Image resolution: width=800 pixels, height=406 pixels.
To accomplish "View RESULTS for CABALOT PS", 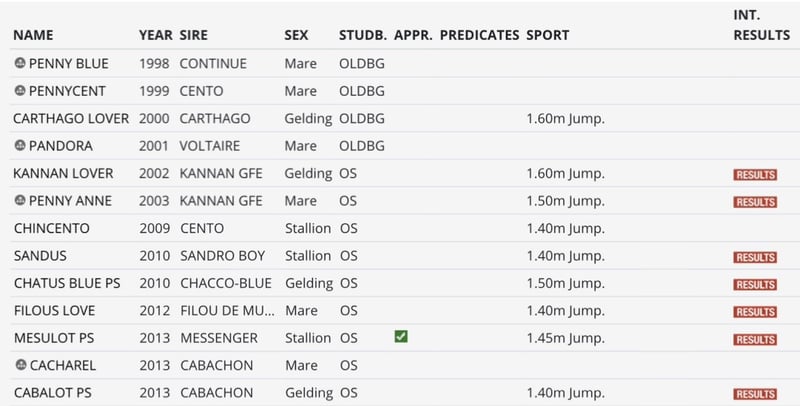I will point(755,394).
